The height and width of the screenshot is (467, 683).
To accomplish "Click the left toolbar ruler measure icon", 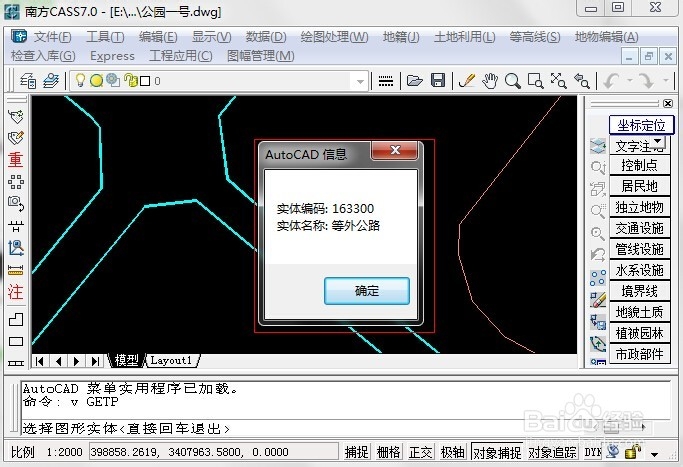I will (16, 270).
